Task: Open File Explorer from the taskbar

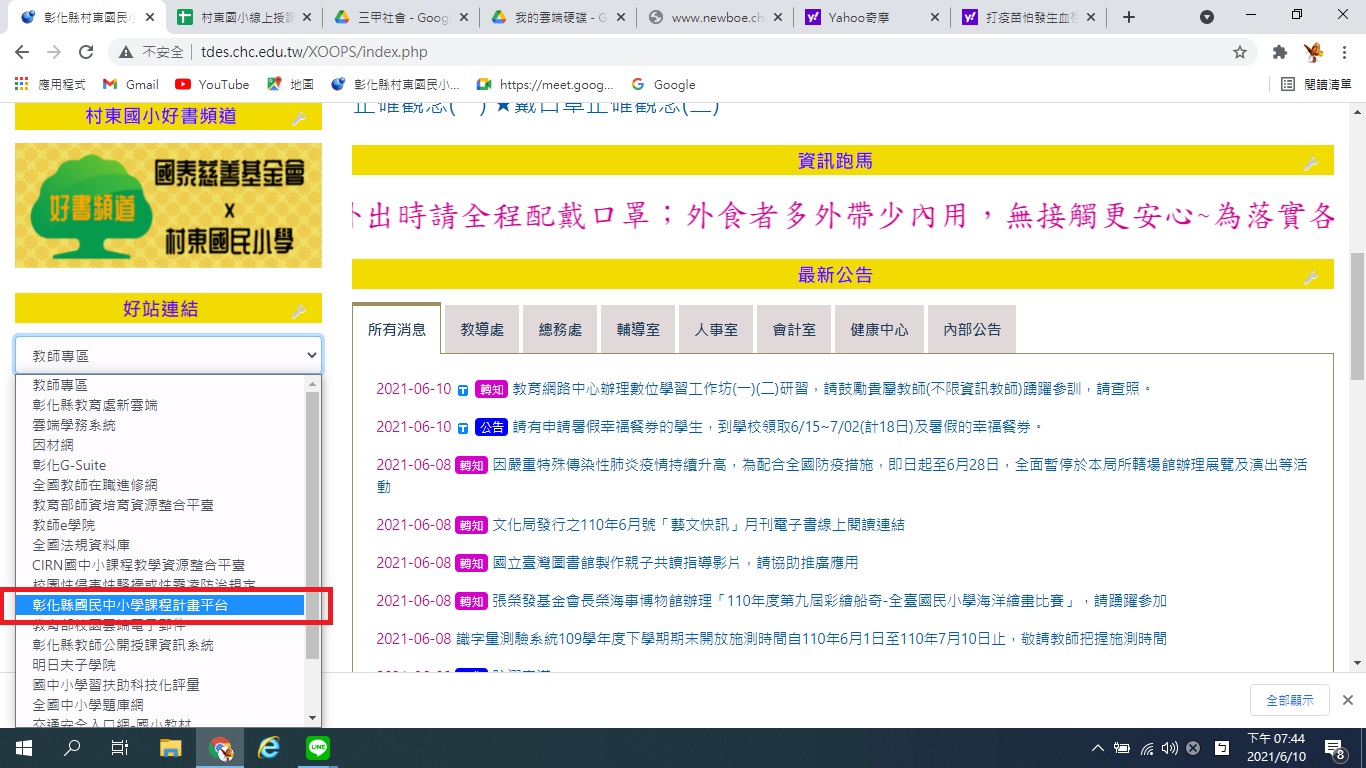Action: (x=171, y=747)
